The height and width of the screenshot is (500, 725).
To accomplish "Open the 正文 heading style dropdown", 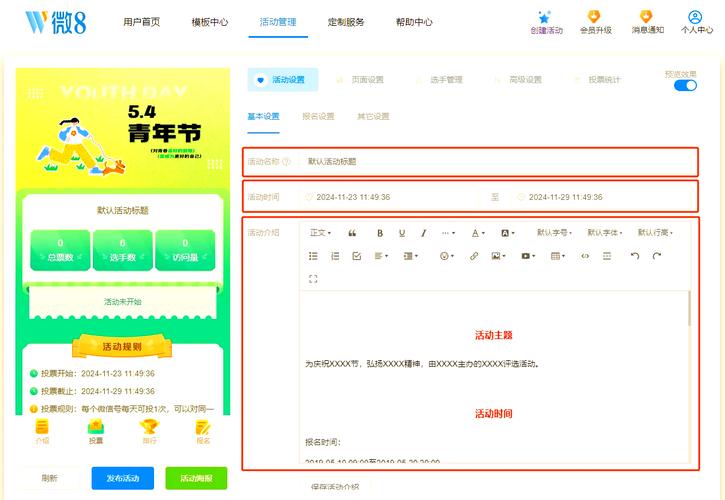I will [320, 233].
